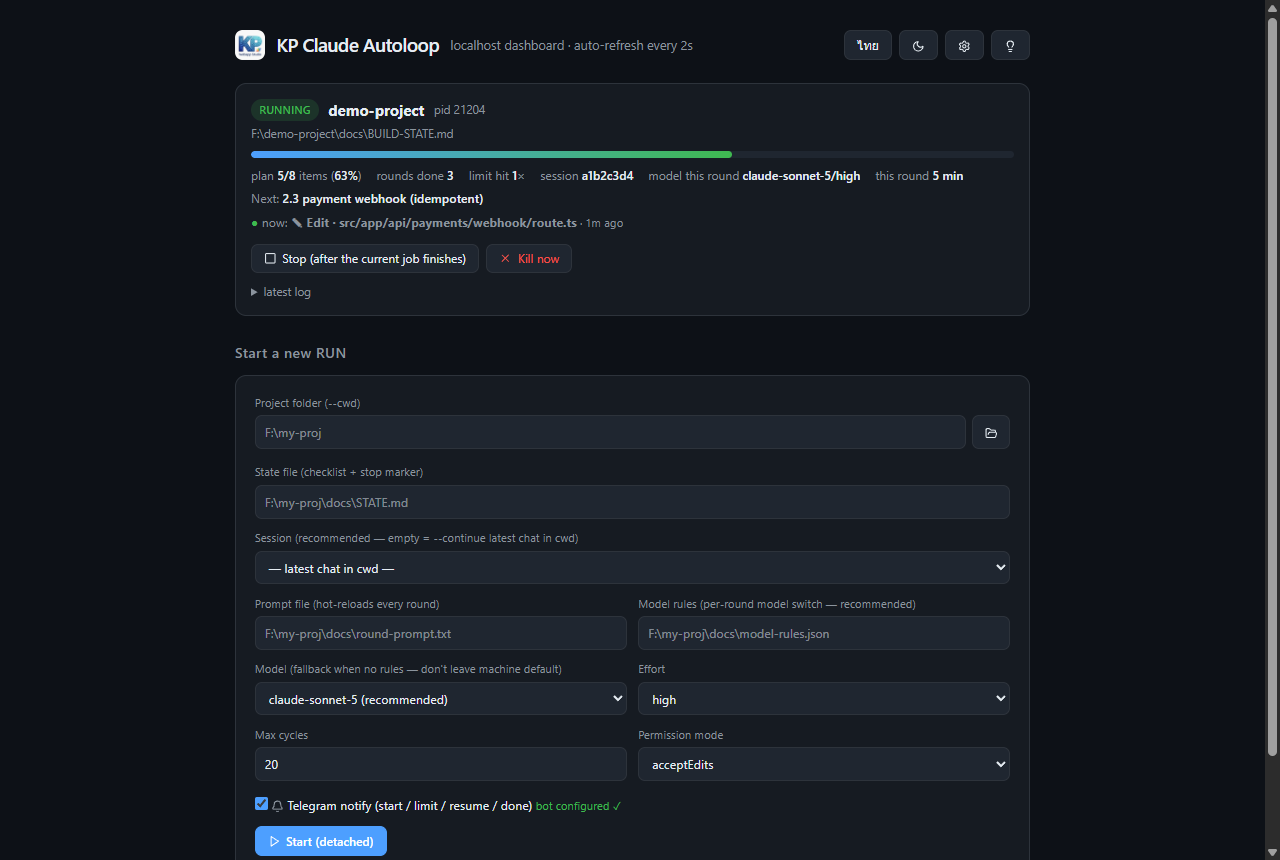Click the Max cycles field
This screenshot has width=1280, height=860.
point(441,764)
